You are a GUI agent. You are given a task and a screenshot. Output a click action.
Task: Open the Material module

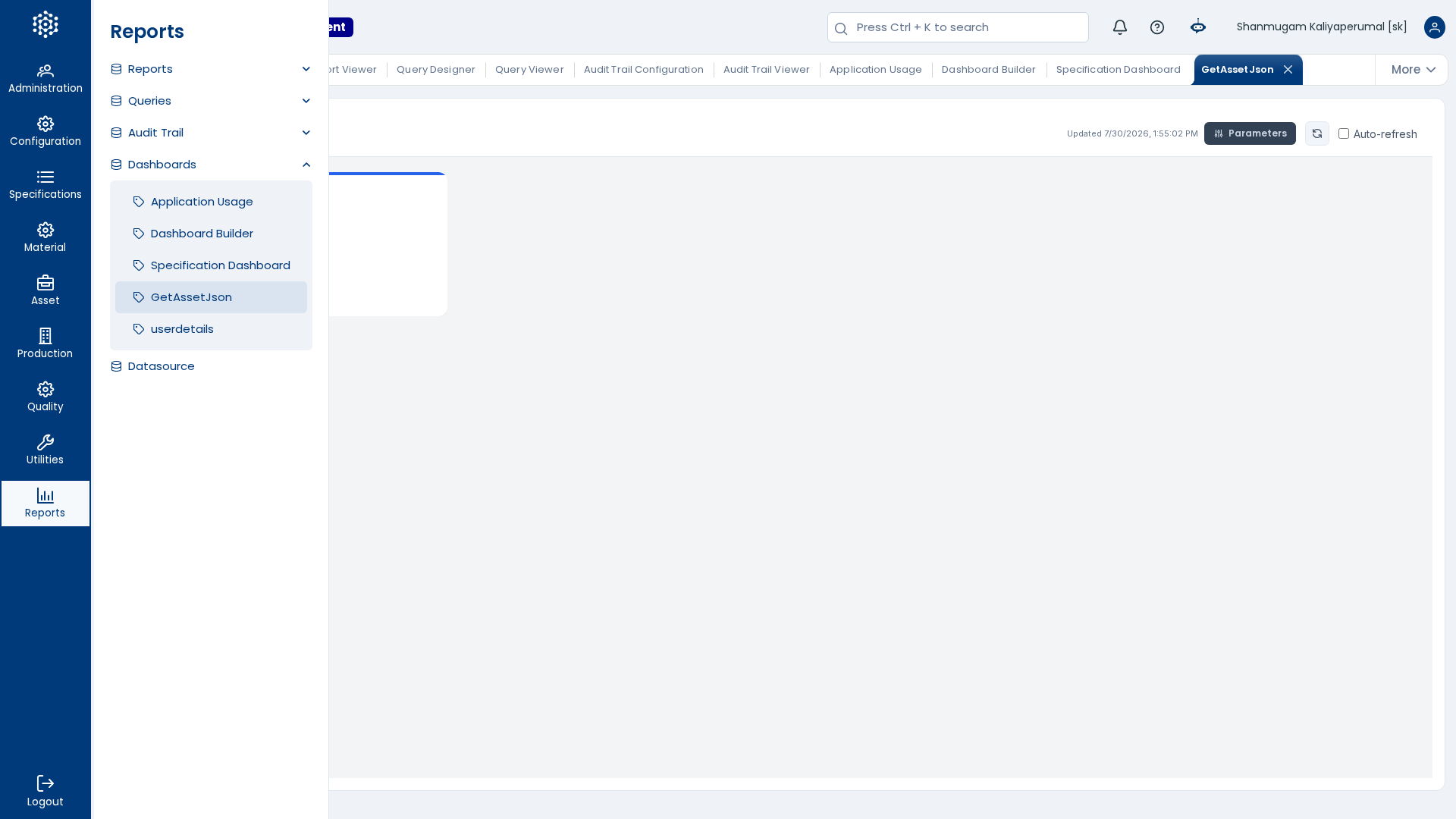coord(45,238)
